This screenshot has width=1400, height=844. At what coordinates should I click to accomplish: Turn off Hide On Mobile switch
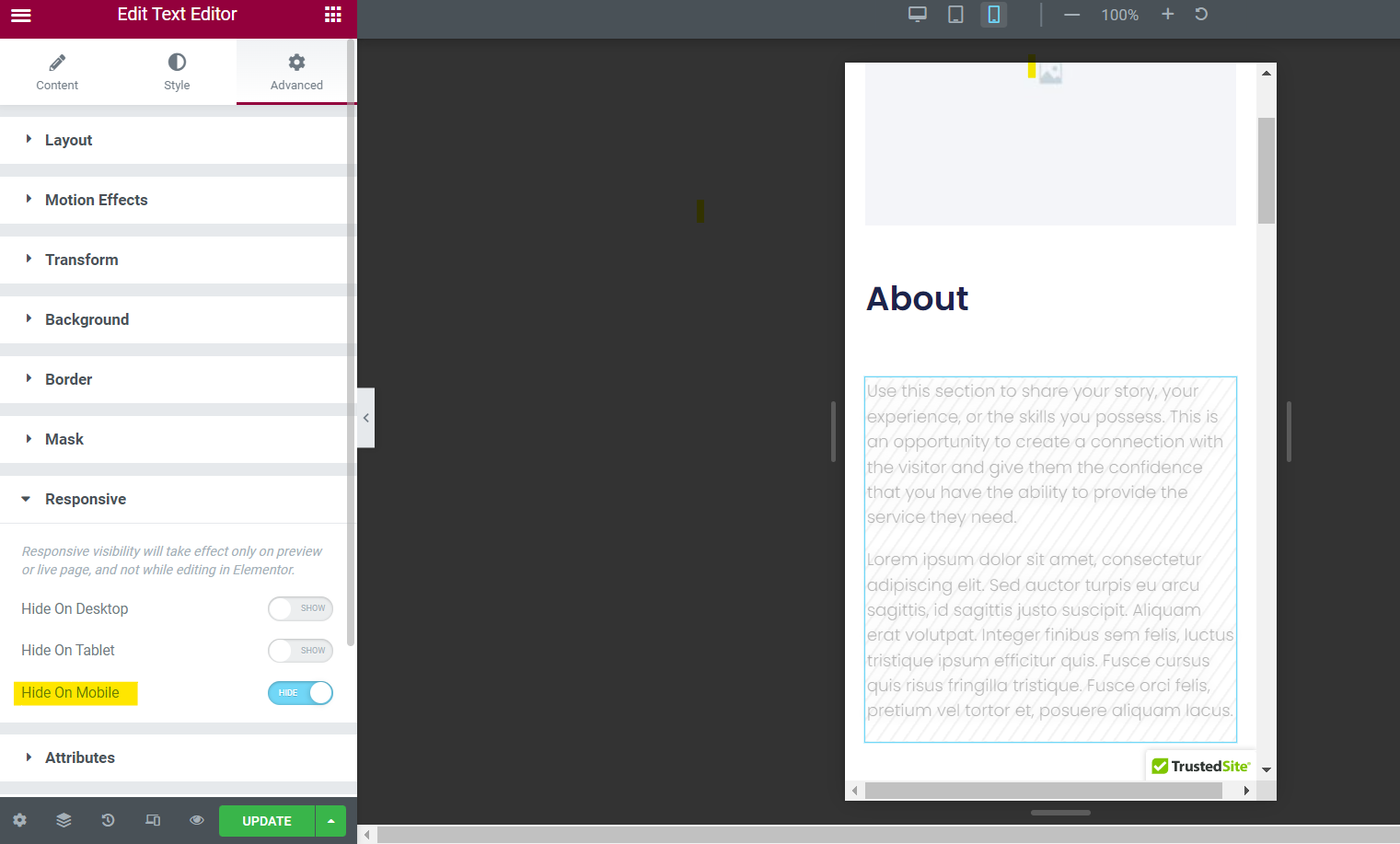pos(300,693)
